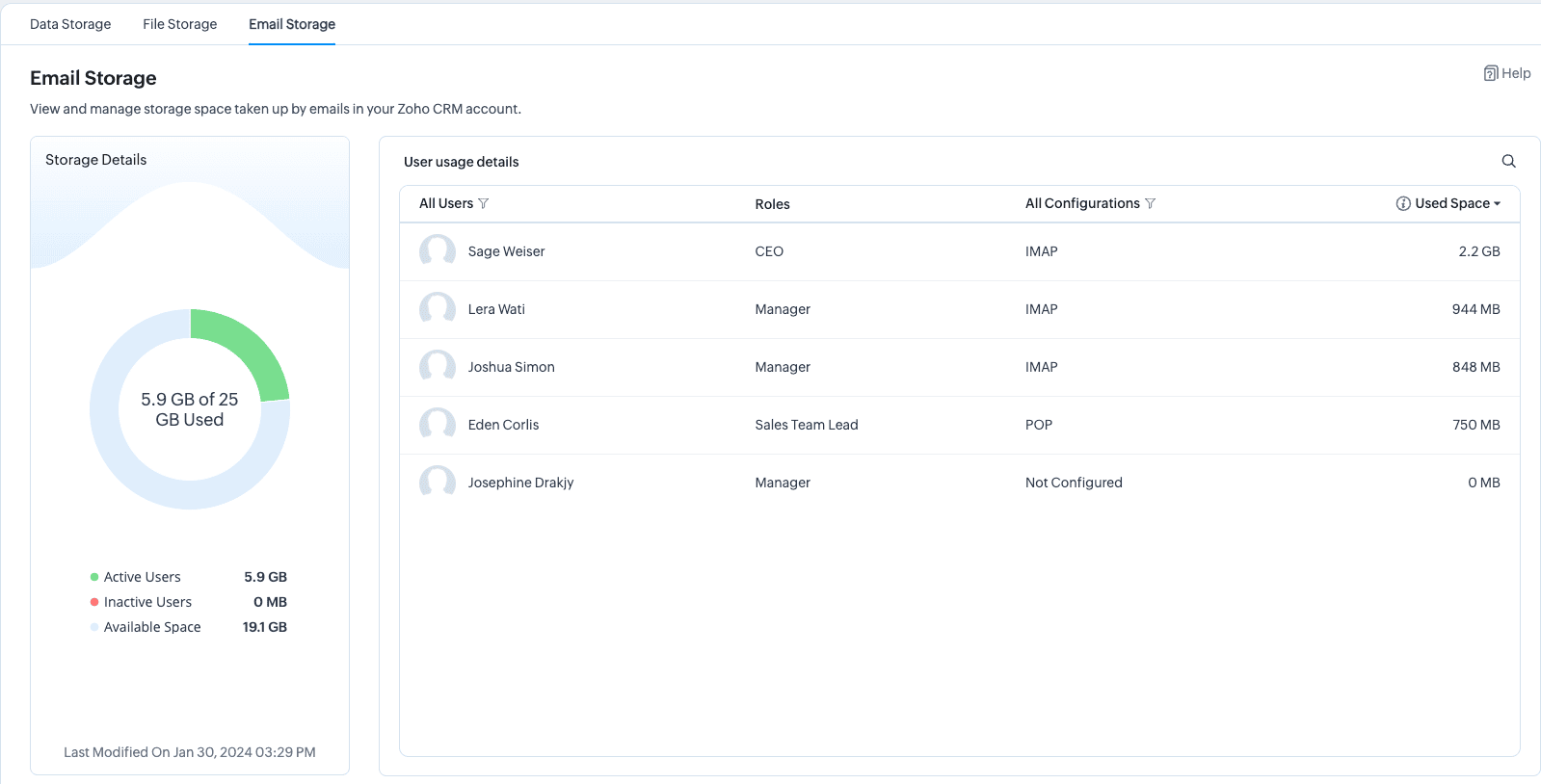Click Sage Weiser's avatar
Screen dimensions: 1541x784
438,251
